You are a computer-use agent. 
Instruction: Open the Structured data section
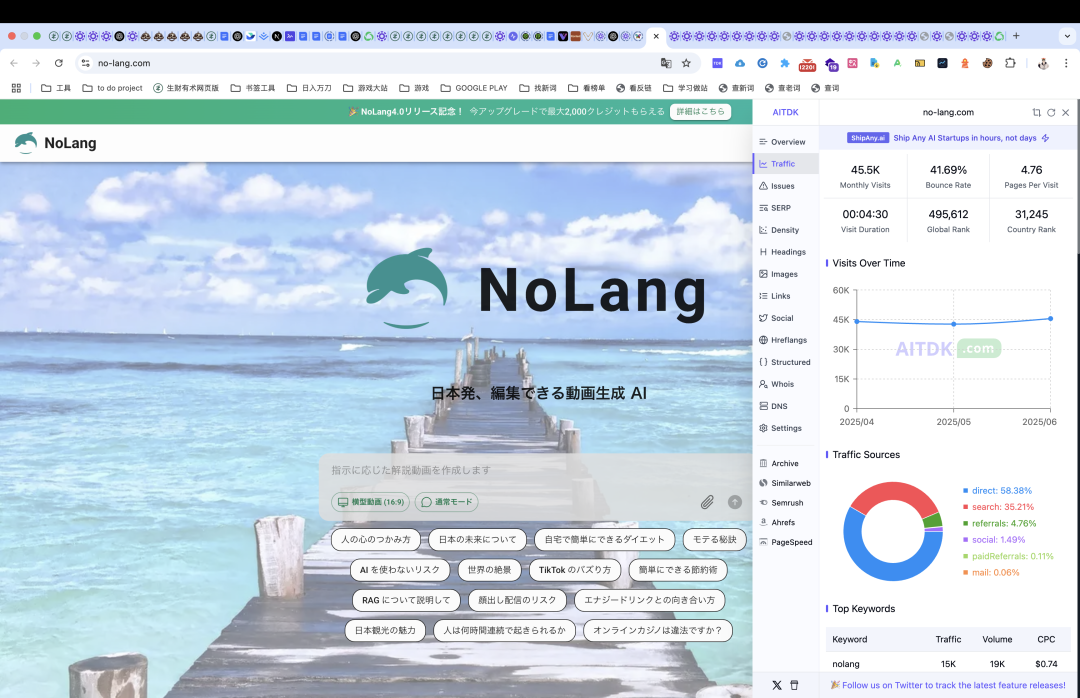785,362
